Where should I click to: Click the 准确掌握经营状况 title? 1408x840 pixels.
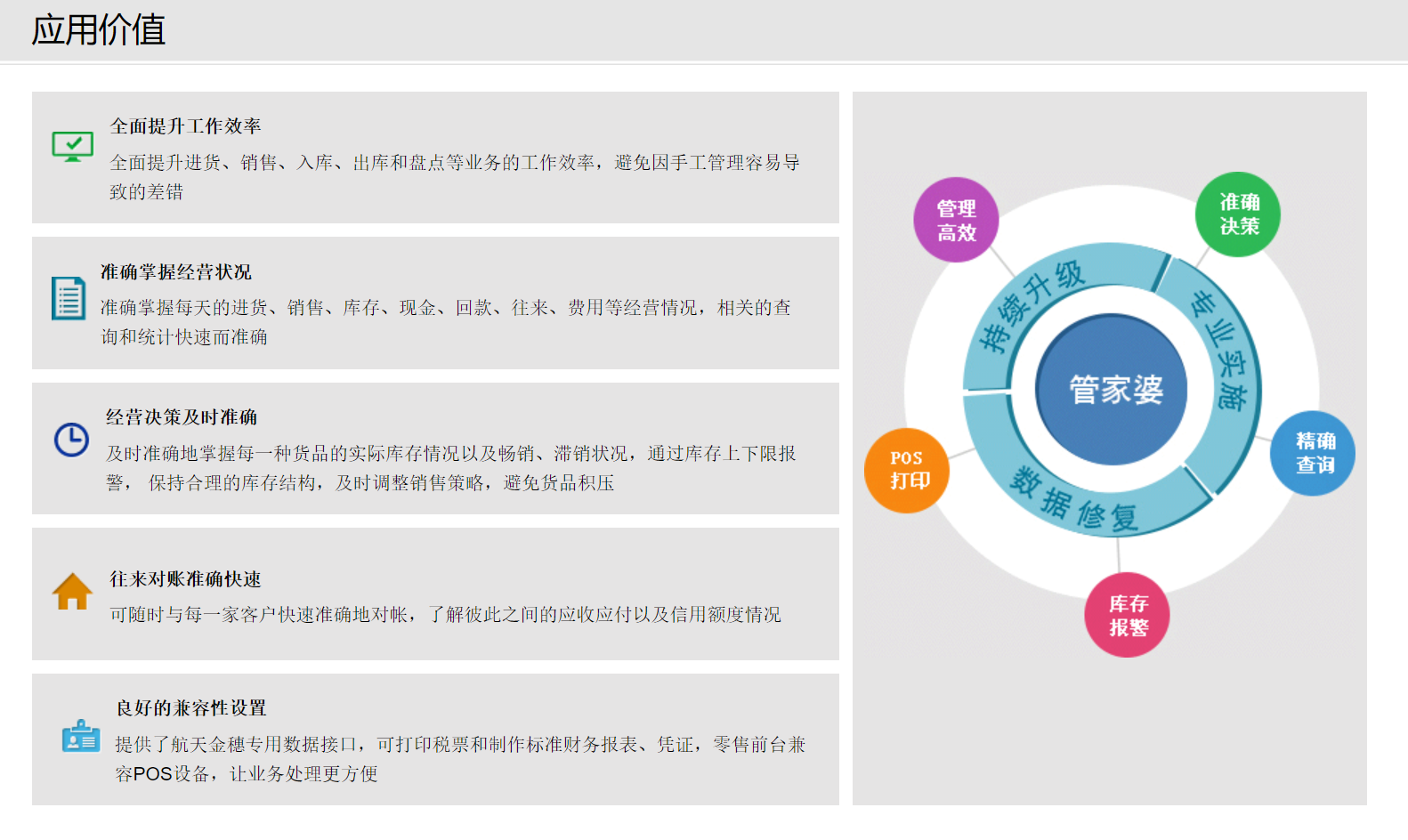(x=175, y=271)
